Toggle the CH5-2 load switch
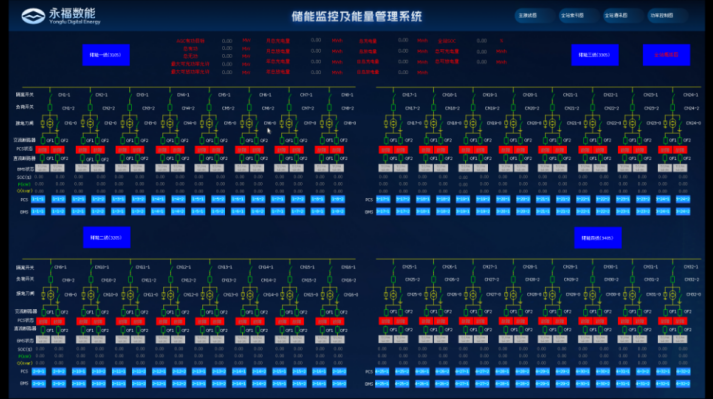 click(x=209, y=108)
